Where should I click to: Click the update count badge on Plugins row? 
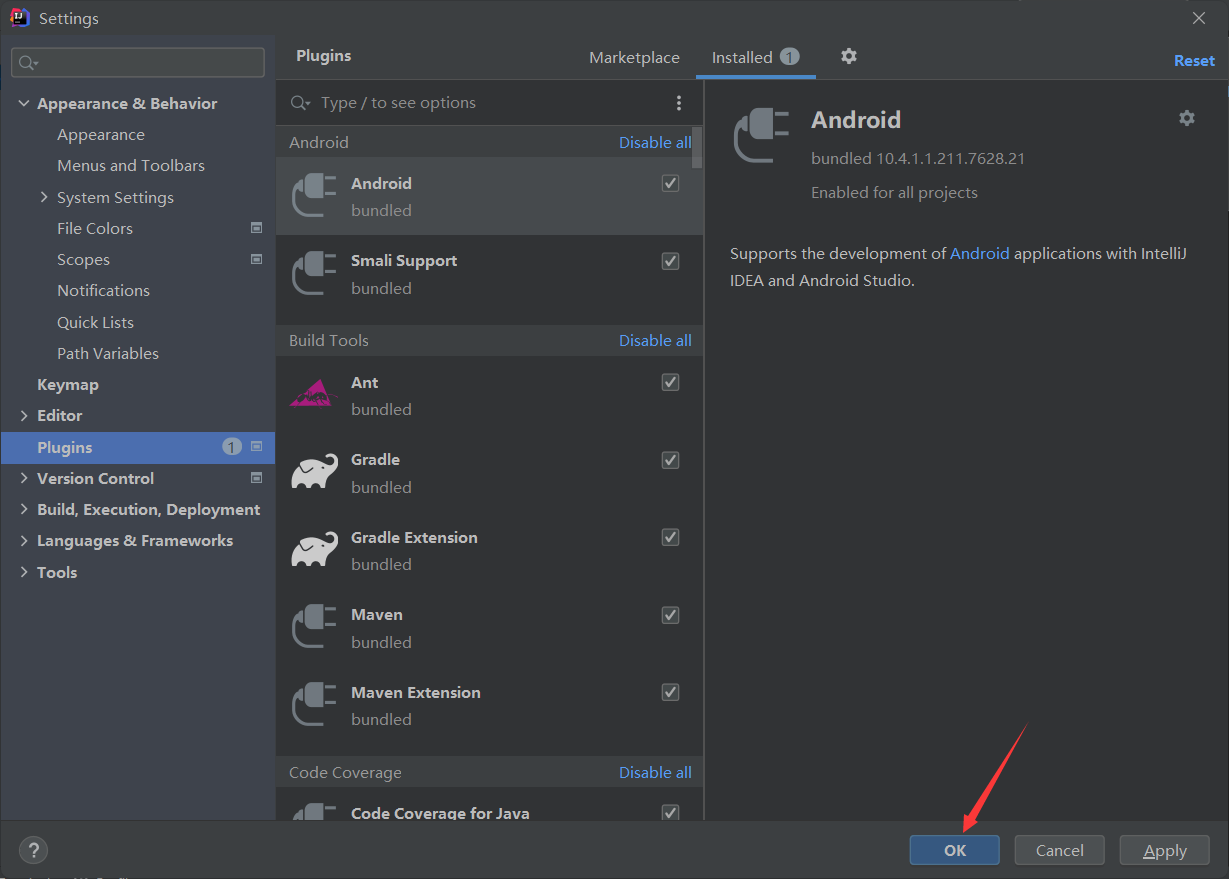click(232, 447)
